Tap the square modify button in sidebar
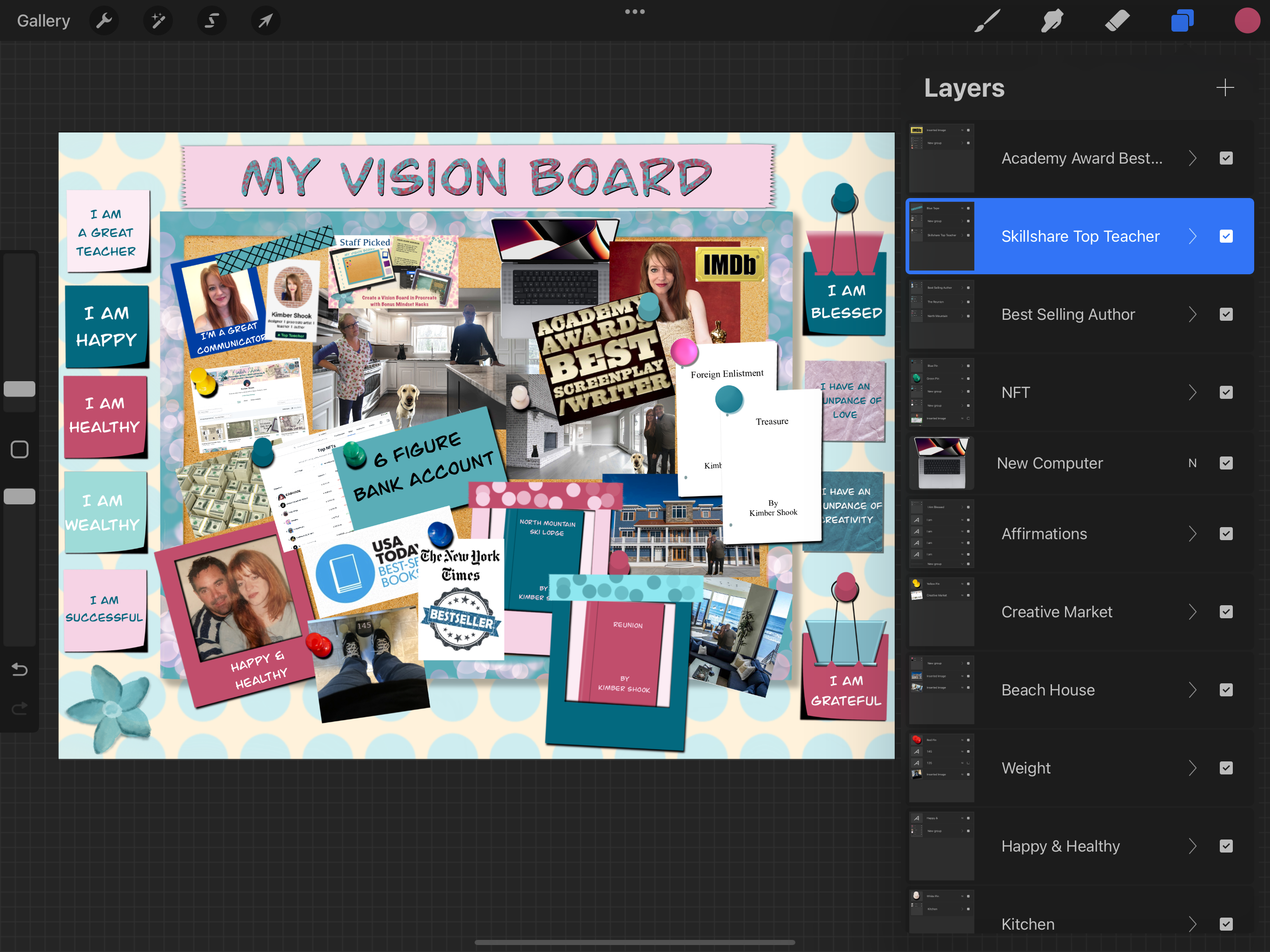 click(x=20, y=449)
